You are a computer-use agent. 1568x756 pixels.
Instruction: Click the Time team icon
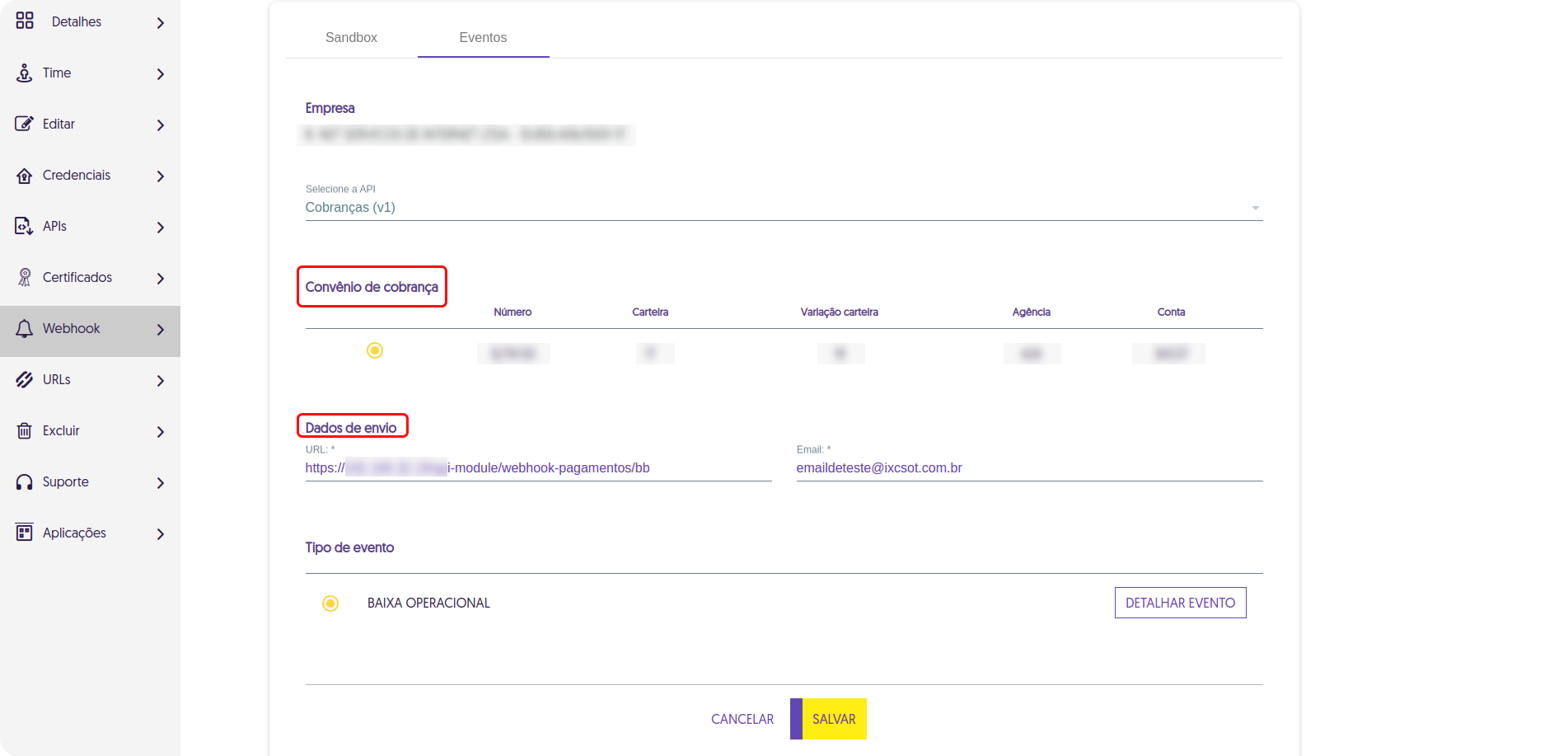coord(25,73)
